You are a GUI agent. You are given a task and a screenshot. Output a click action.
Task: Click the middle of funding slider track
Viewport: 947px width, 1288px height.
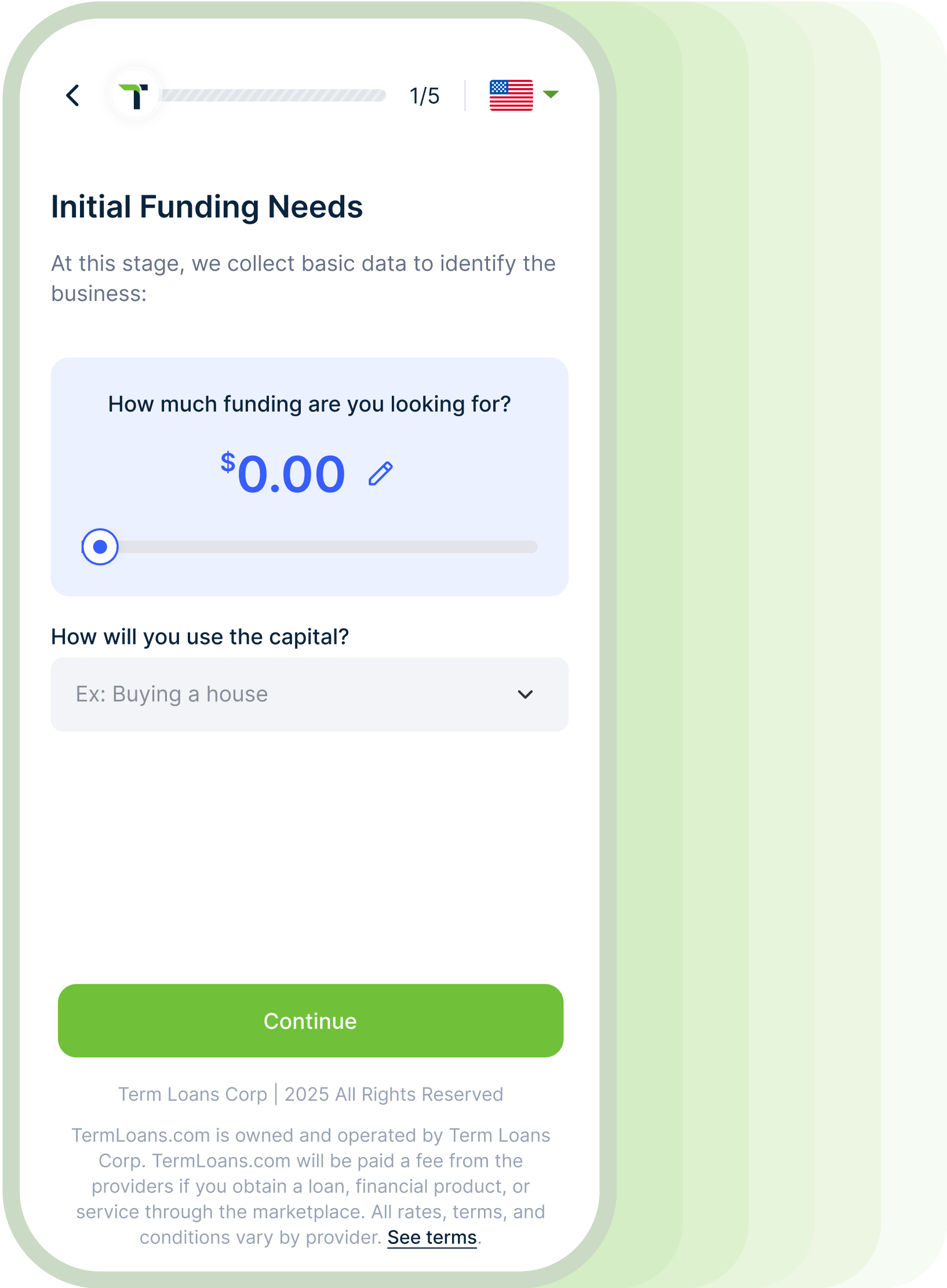pos(311,547)
